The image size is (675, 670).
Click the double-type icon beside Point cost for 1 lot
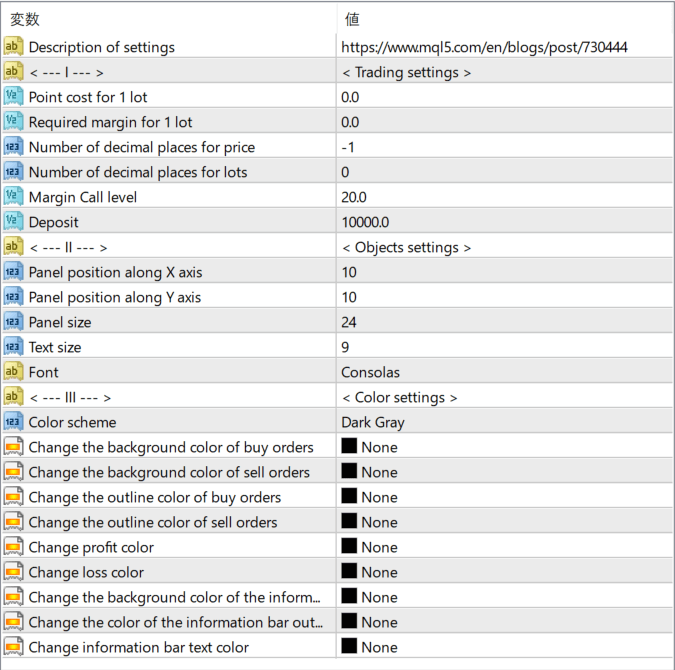13,97
